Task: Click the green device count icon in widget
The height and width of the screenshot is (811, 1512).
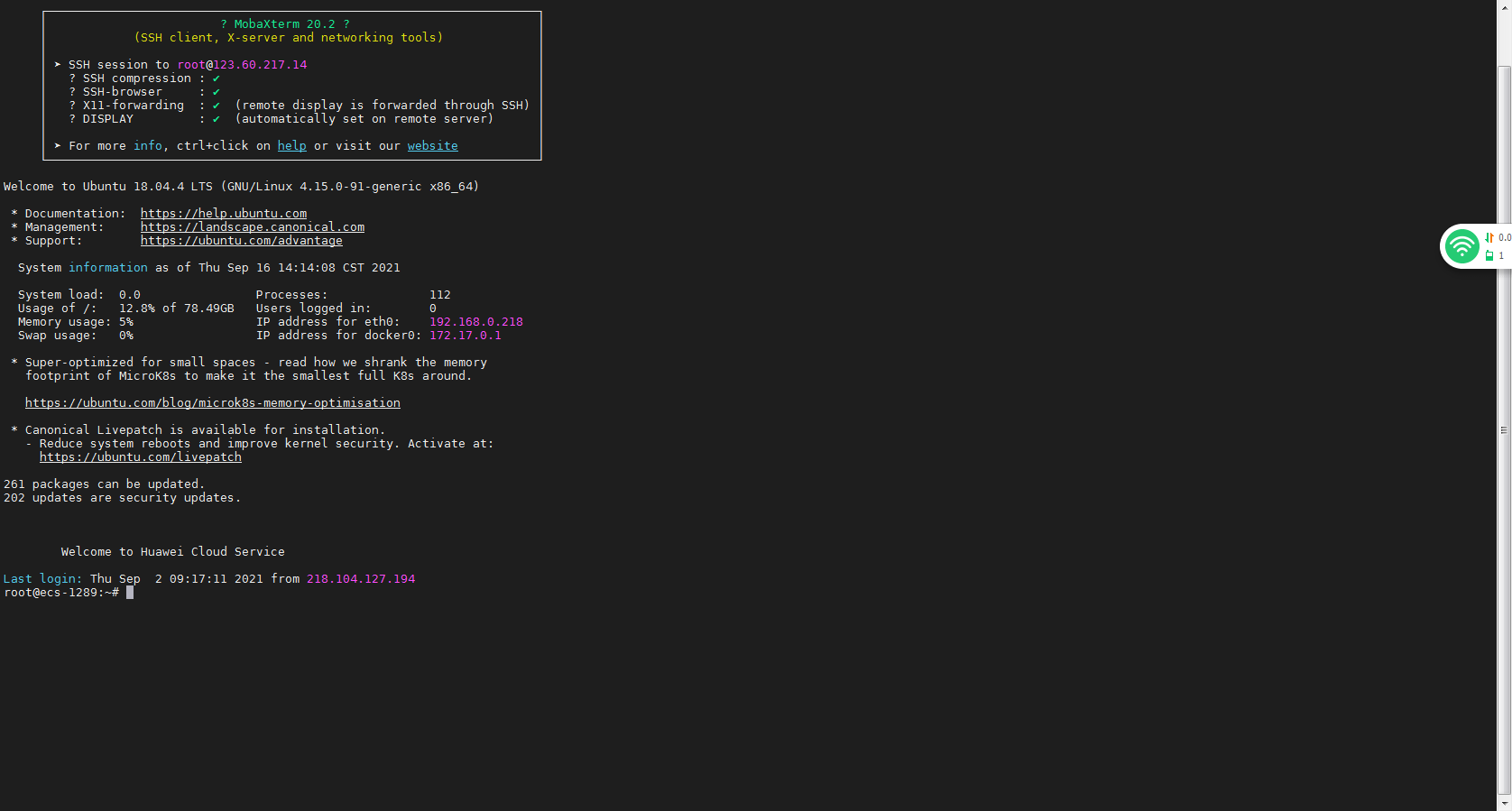Action: pyautogui.click(x=1489, y=256)
